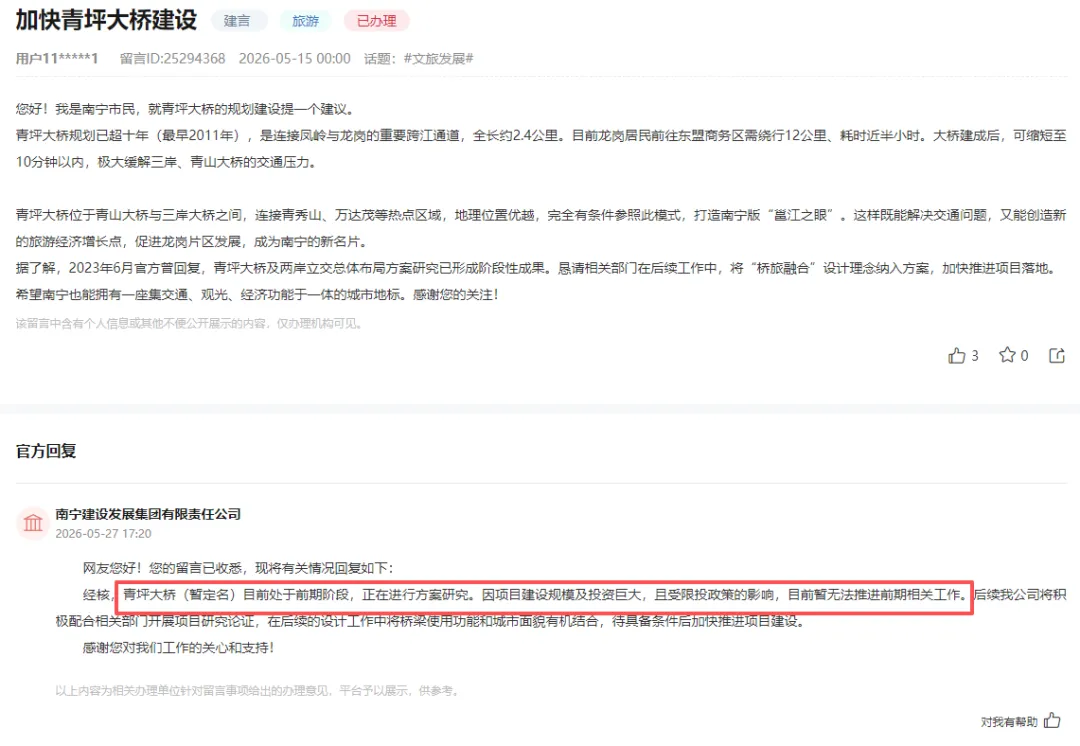Click the title 加快青坪大桥建设
The image size is (1080, 746).
click(107, 19)
